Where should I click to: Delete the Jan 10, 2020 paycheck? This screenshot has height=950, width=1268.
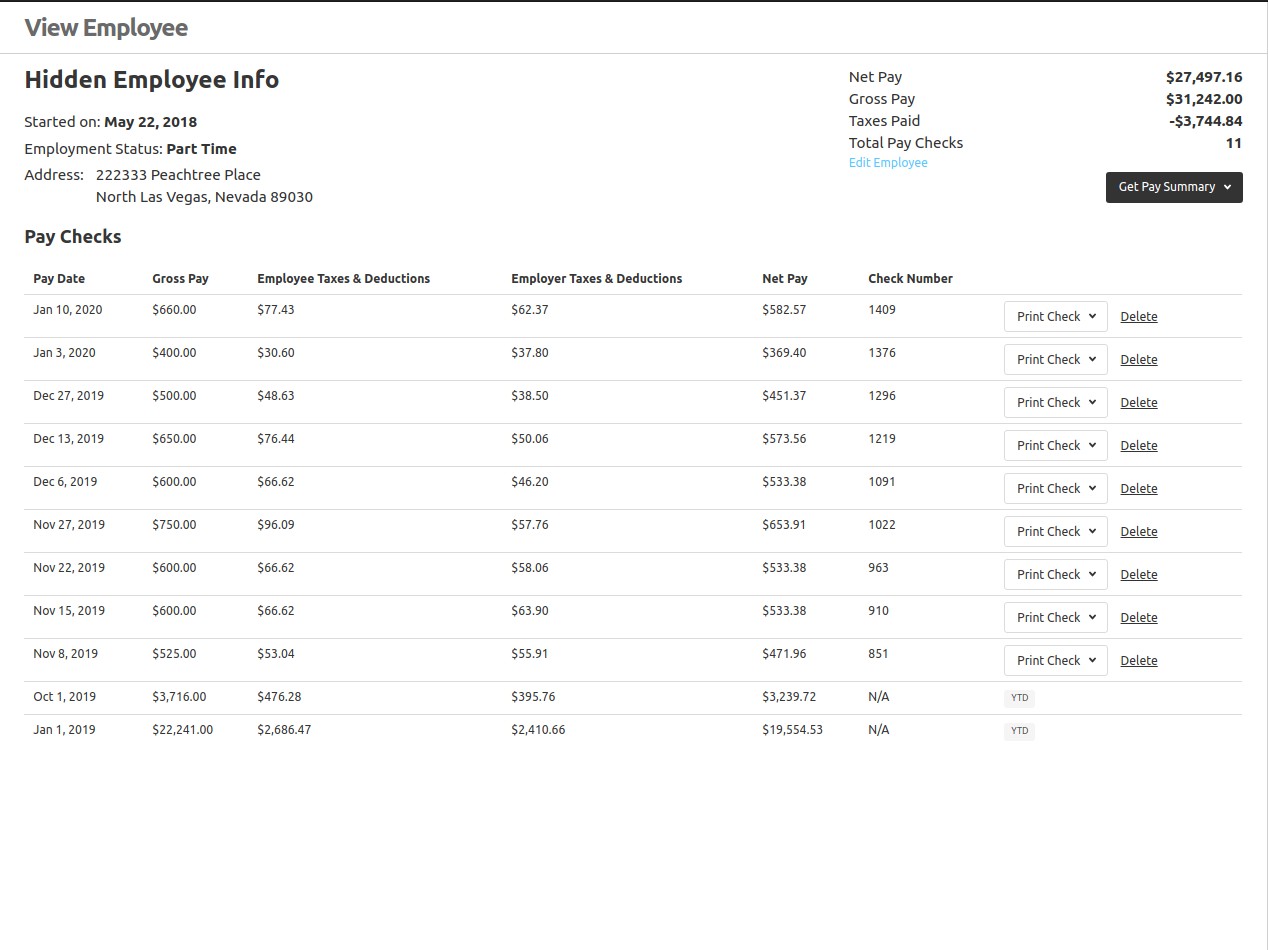pyautogui.click(x=1138, y=316)
